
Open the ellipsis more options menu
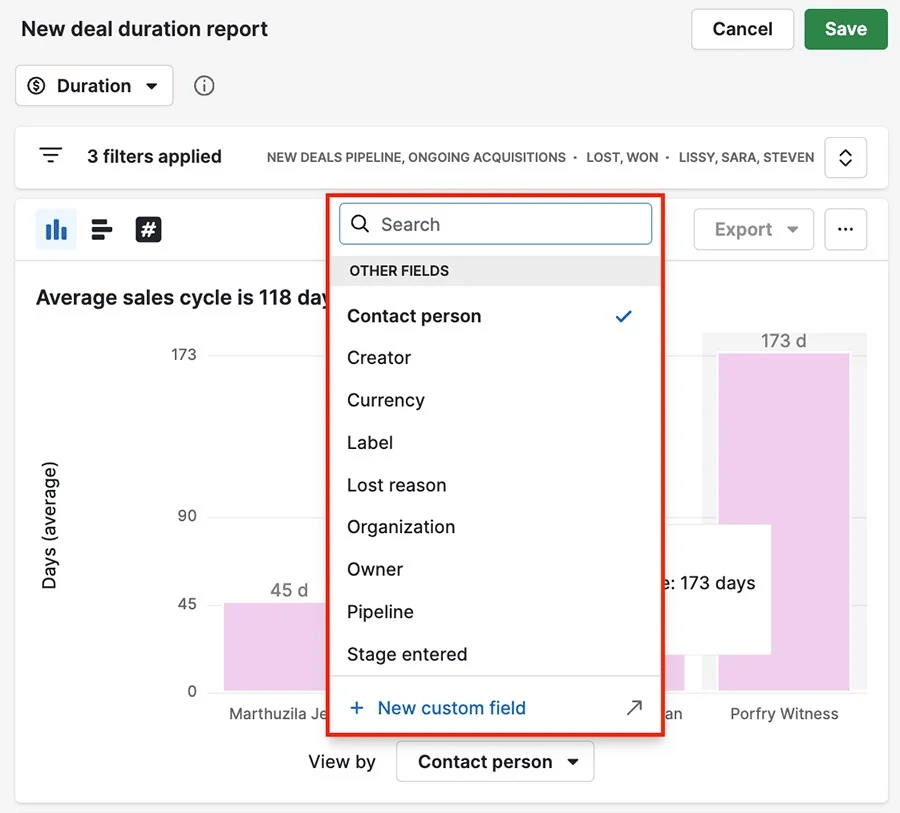pyautogui.click(x=845, y=229)
